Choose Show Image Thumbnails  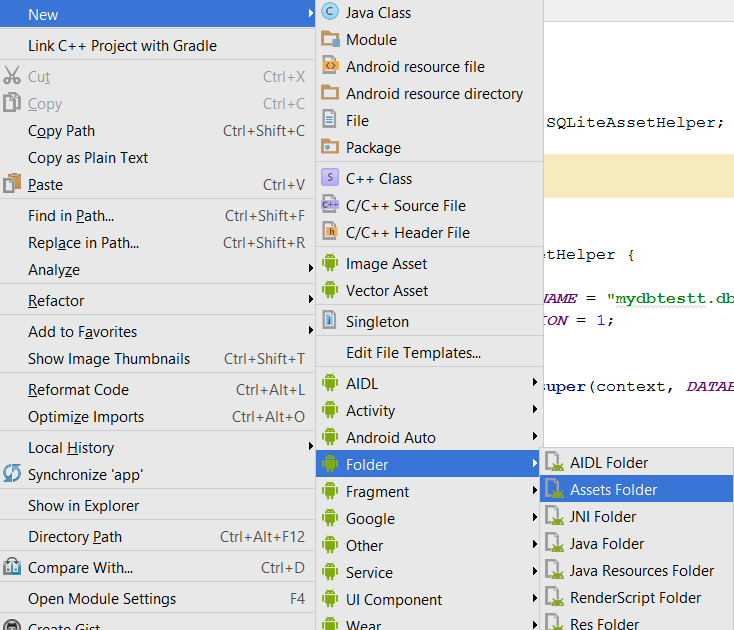click(157, 359)
